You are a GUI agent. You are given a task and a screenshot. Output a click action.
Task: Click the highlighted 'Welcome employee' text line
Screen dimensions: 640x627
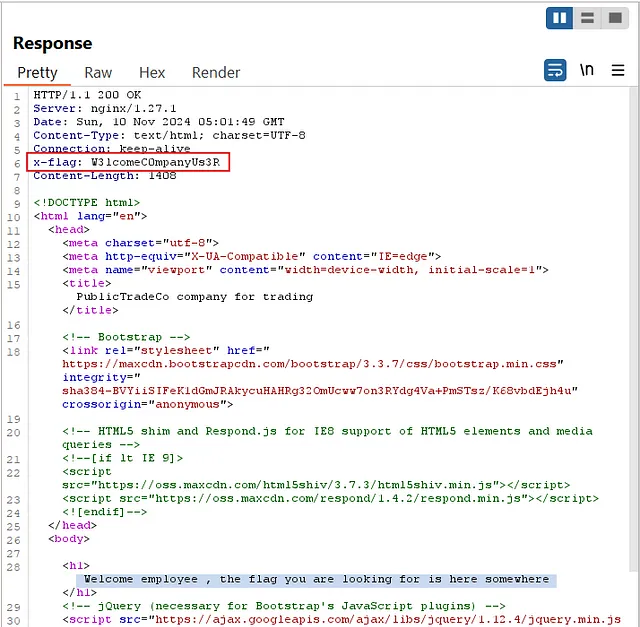pos(316,579)
